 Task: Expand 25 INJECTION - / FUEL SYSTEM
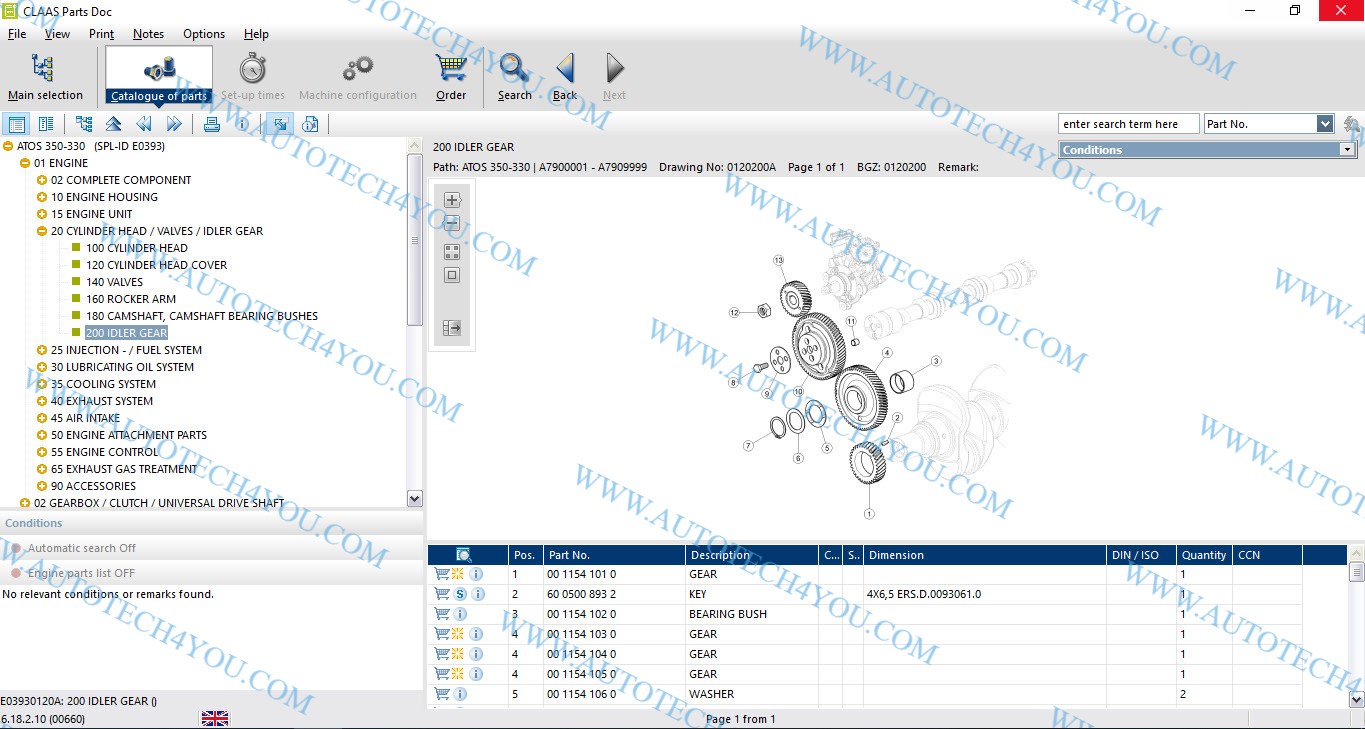point(42,350)
